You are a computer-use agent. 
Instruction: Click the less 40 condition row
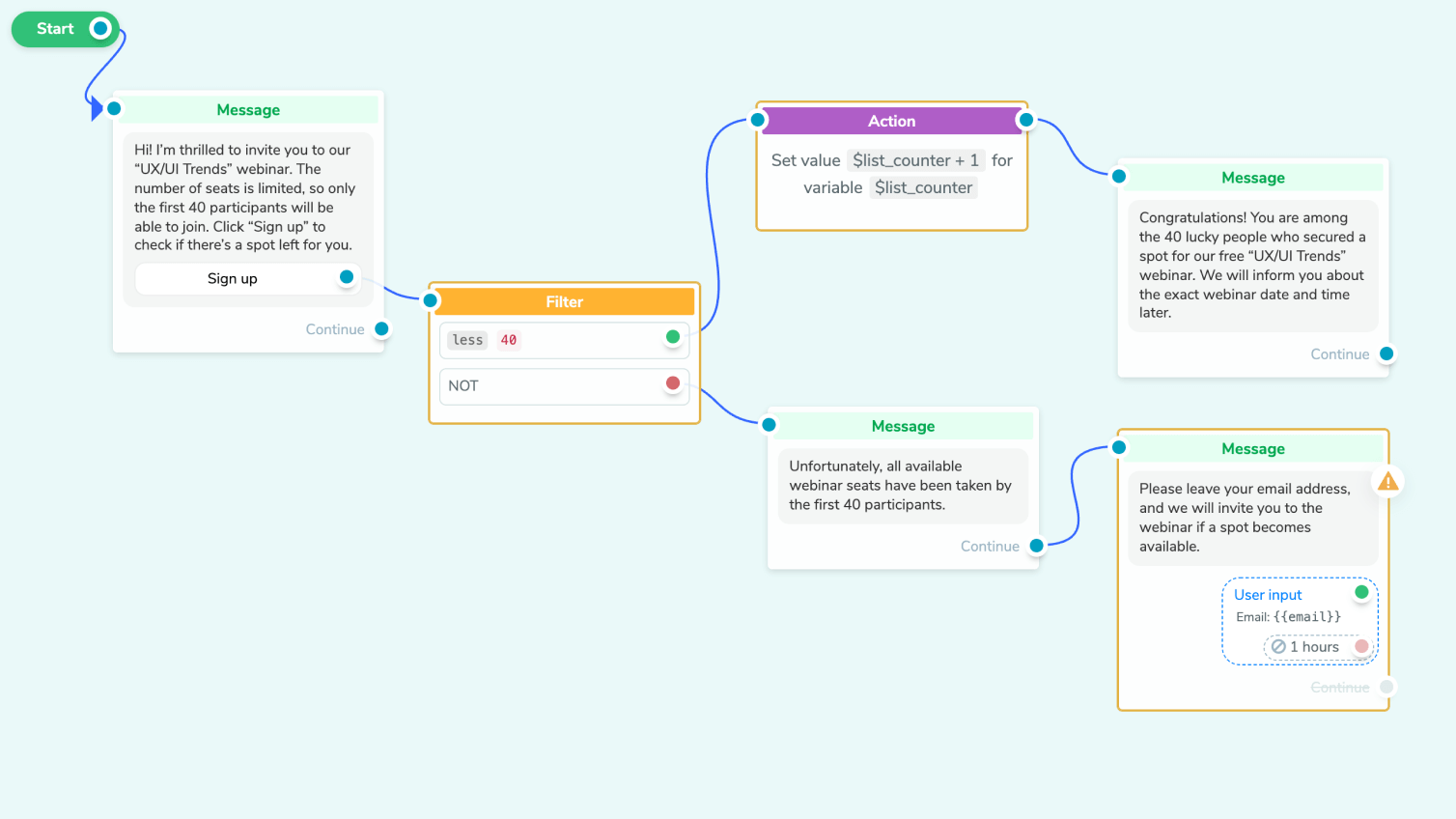click(565, 340)
